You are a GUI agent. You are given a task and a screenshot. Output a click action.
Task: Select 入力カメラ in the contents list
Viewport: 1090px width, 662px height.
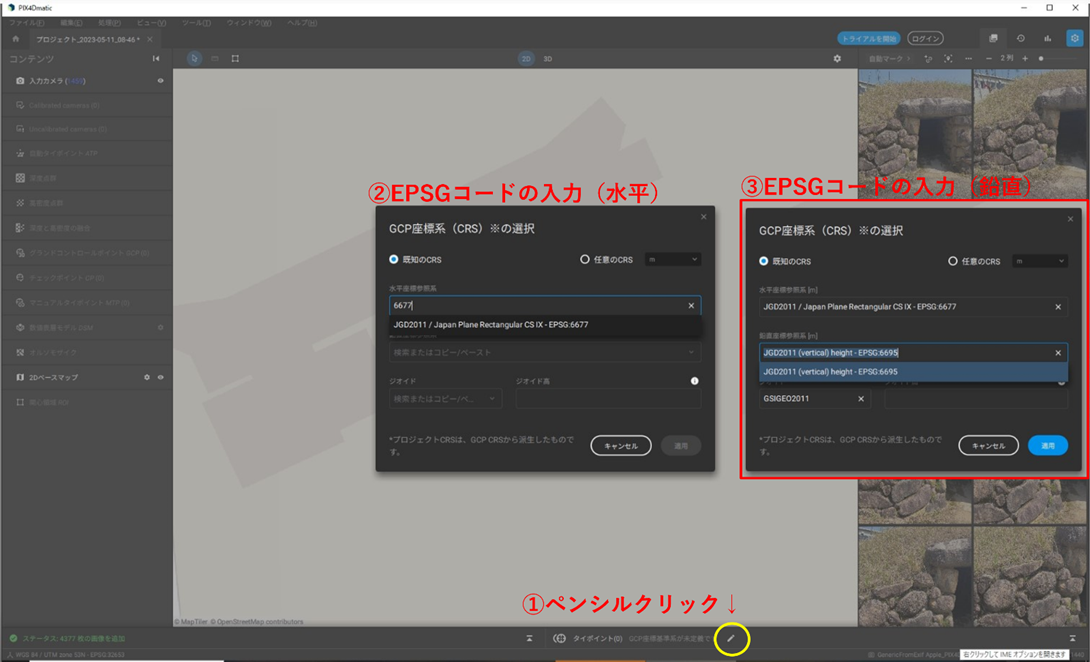(x=56, y=81)
